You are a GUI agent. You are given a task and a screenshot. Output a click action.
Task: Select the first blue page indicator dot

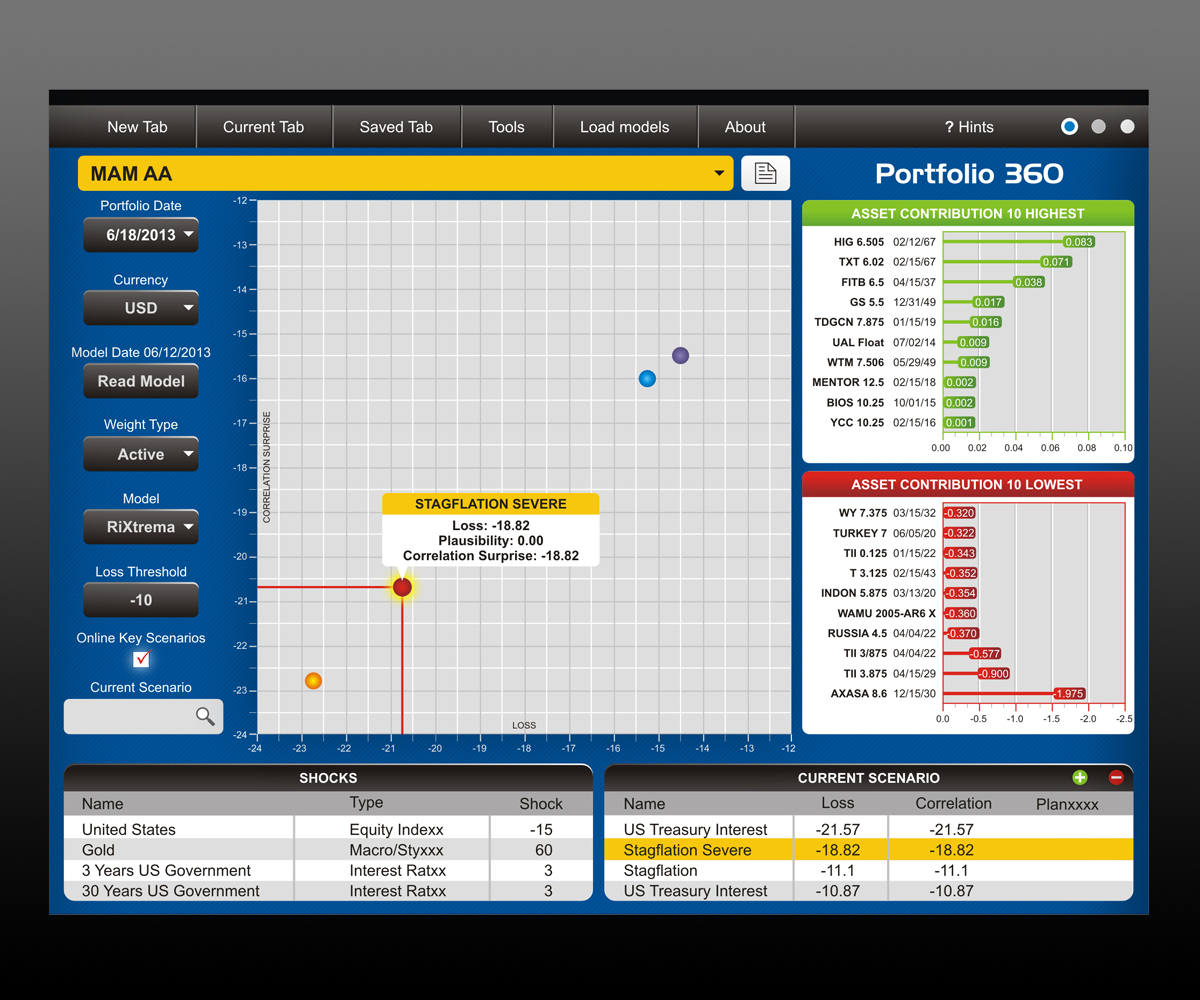1070,126
